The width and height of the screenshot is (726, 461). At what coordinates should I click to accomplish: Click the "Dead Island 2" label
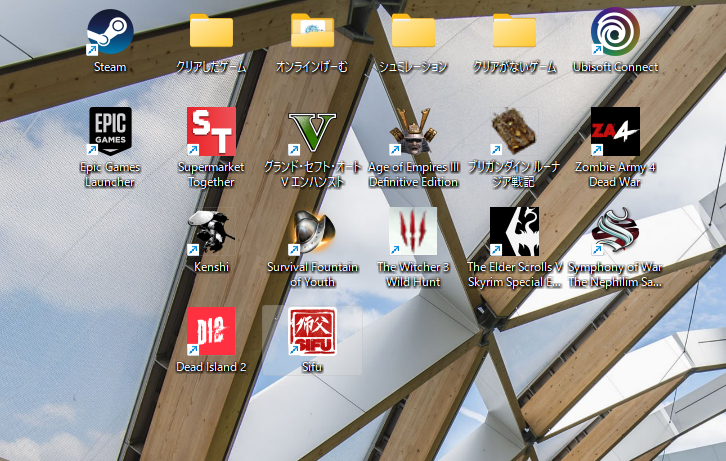click(211, 367)
